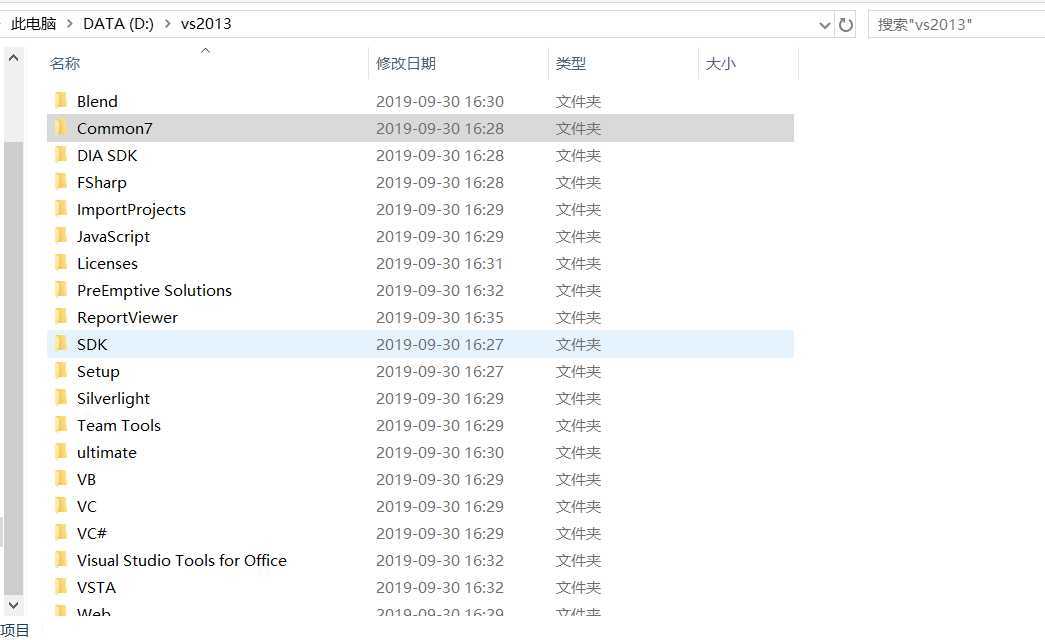
Task: Click the JavaScript folder icon
Action: (61, 235)
